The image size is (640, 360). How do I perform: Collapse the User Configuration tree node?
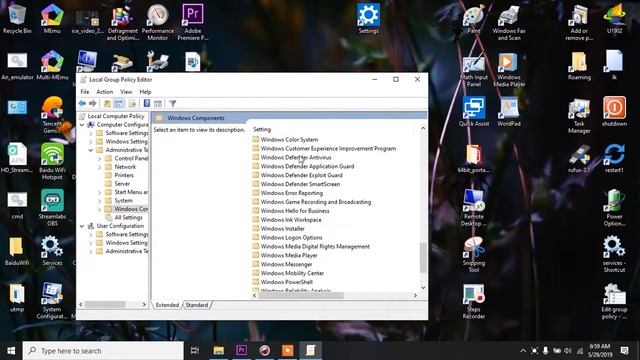[82, 226]
